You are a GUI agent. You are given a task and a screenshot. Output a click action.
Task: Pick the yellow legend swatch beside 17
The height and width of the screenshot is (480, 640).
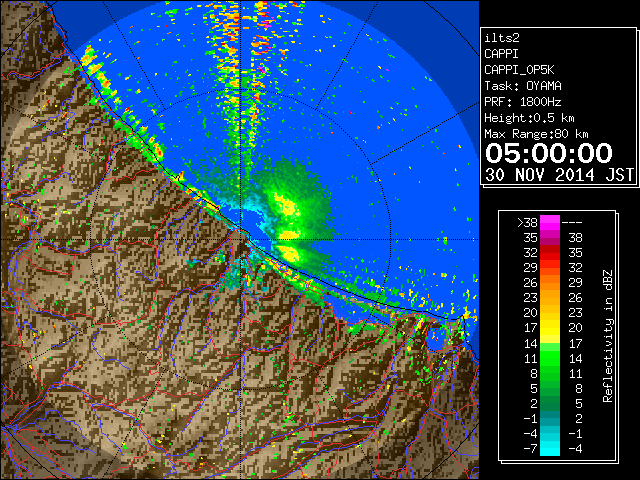click(550, 328)
